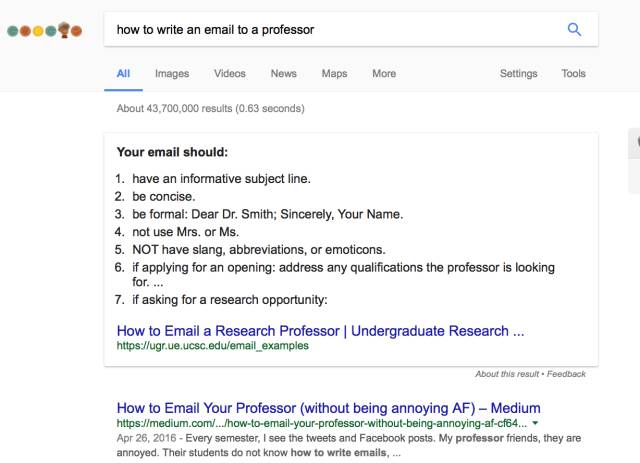Select the All results tab
The width and height of the screenshot is (640, 463).
[123, 73]
